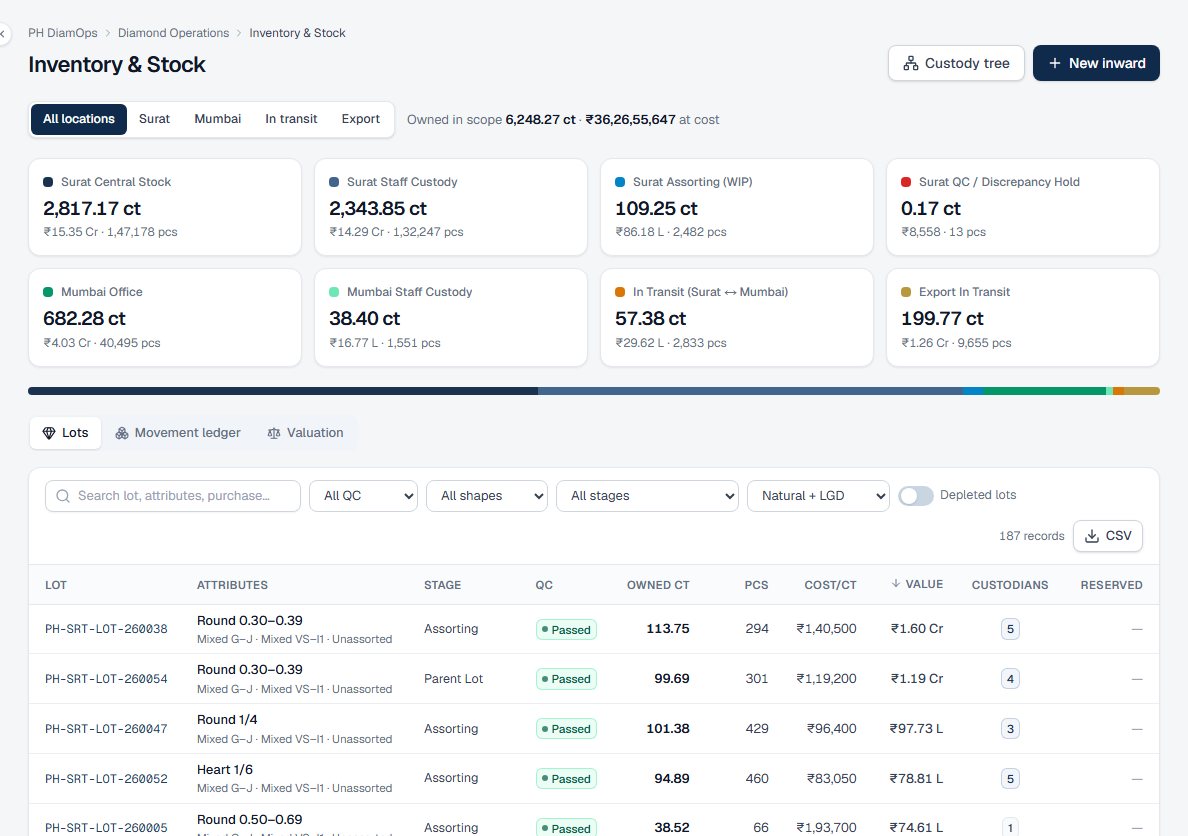1188x836 pixels.
Task: Click the 101.38 owned carat cell
Action: click(x=667, y=729)
